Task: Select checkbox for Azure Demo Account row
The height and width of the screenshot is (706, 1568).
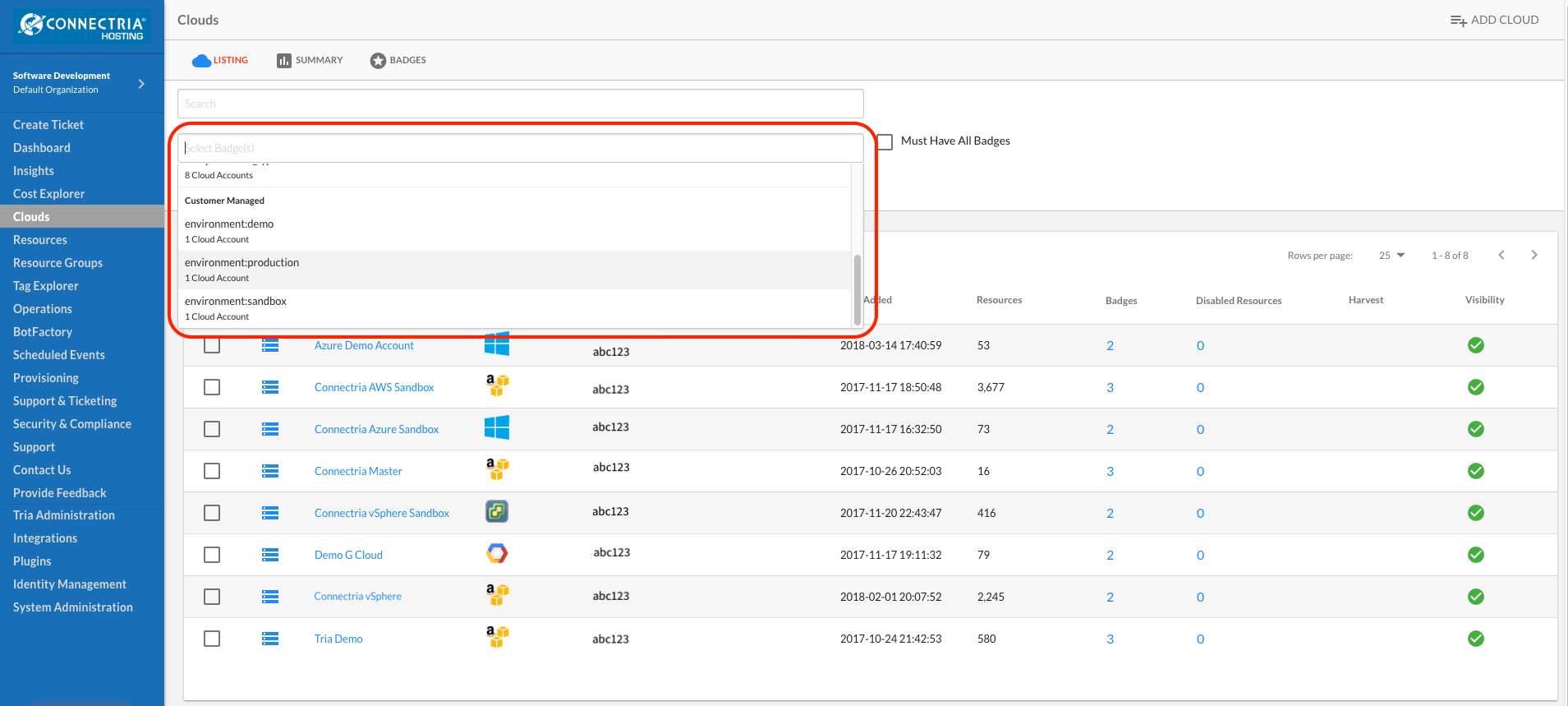Action: [x=212, y=345]
